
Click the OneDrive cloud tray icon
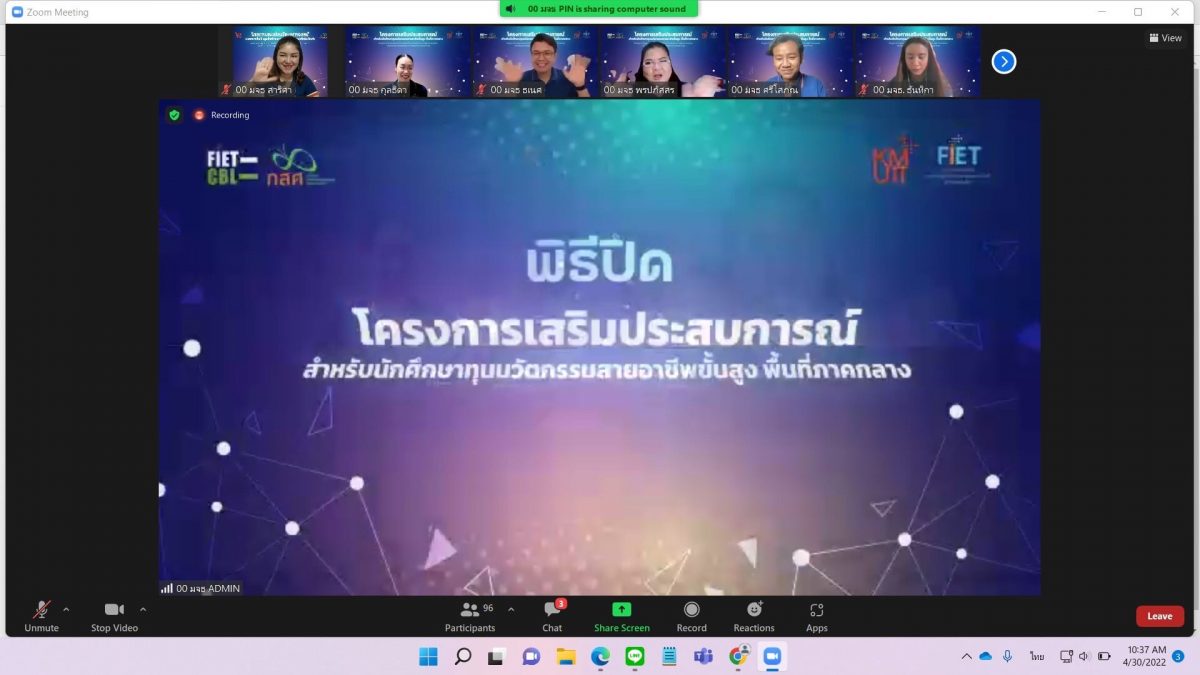click(985, 656)
